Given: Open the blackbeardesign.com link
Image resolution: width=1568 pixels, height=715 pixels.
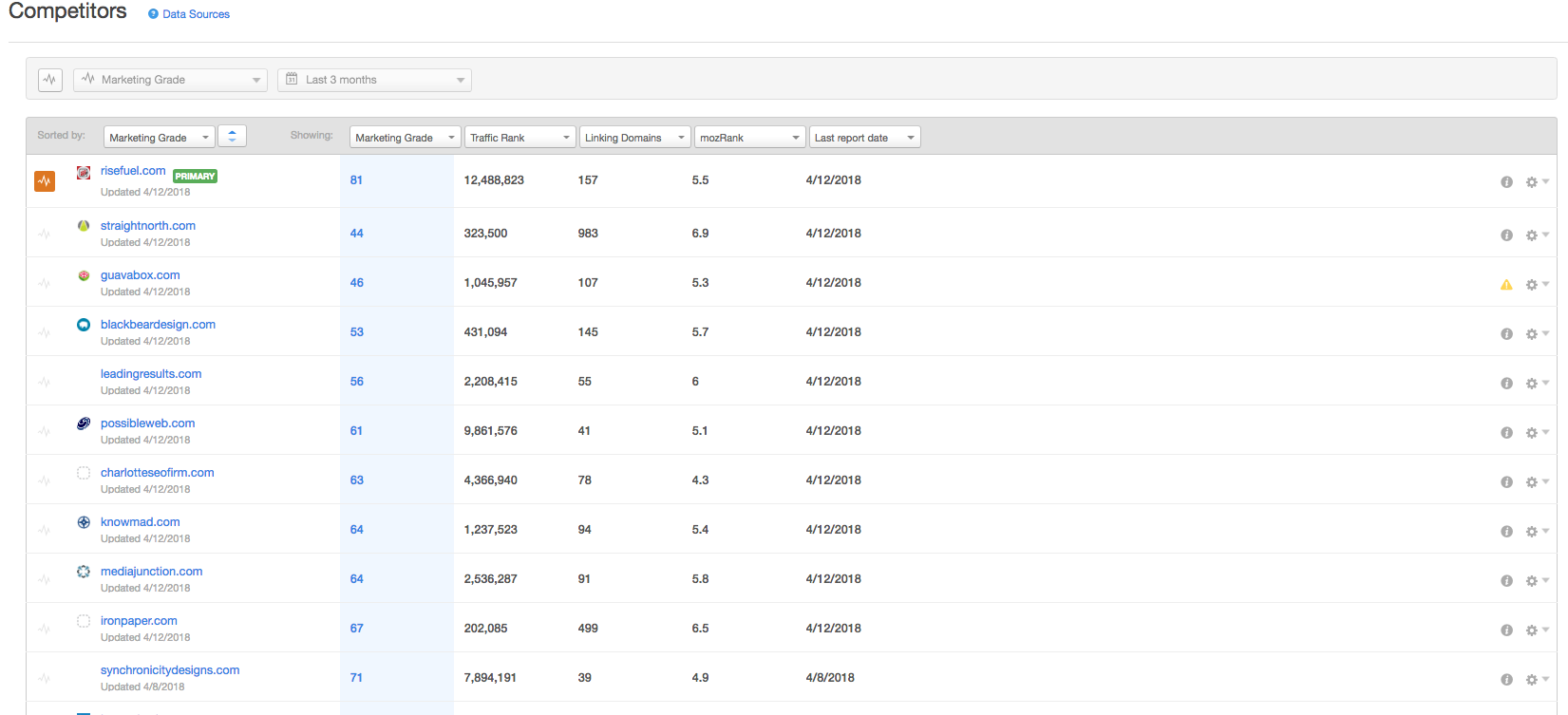Looking at the screenshot, I should click(x=158, y=325).
